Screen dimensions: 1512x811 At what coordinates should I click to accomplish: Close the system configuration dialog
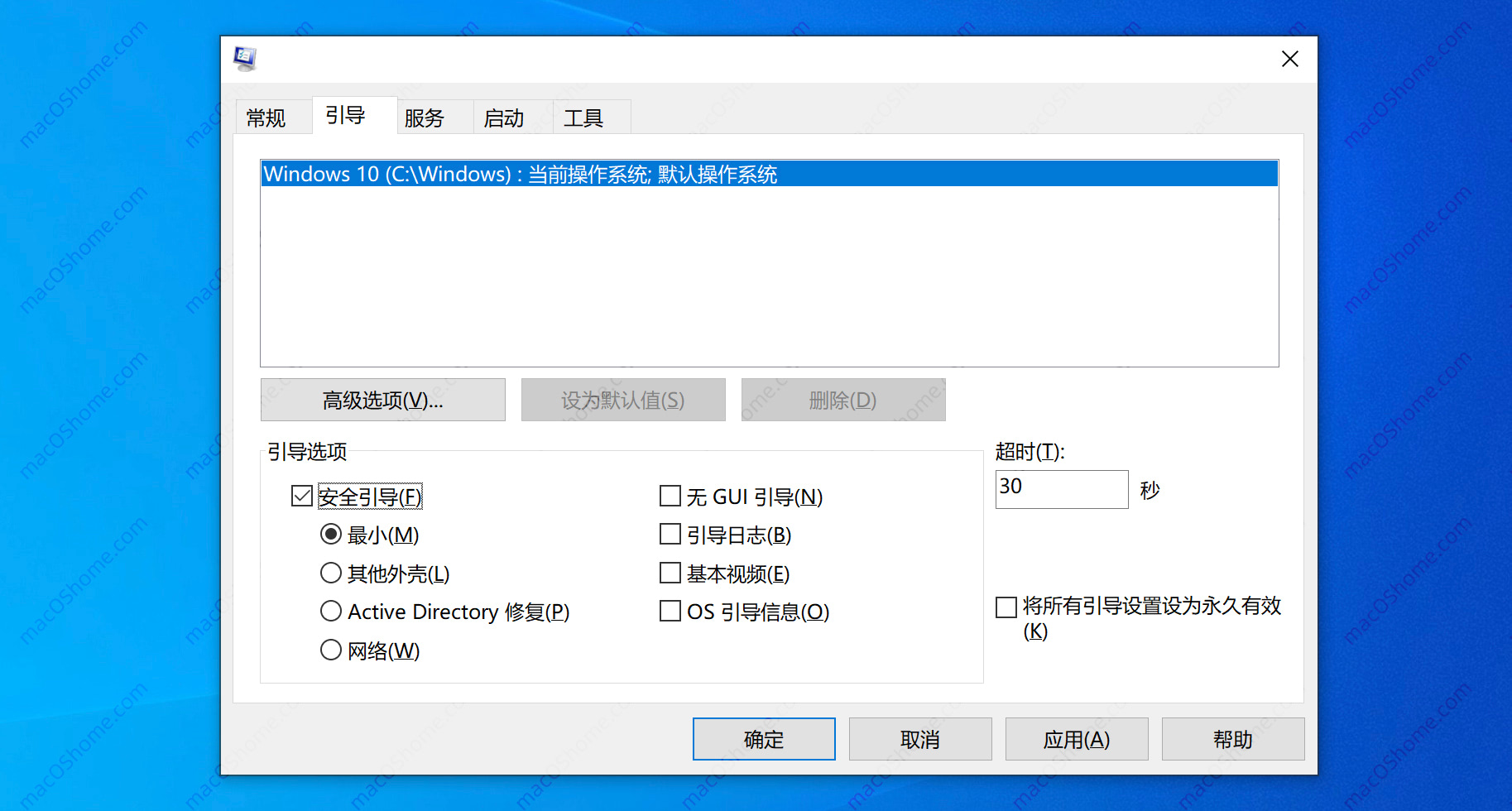click(x=1289, y=59)
